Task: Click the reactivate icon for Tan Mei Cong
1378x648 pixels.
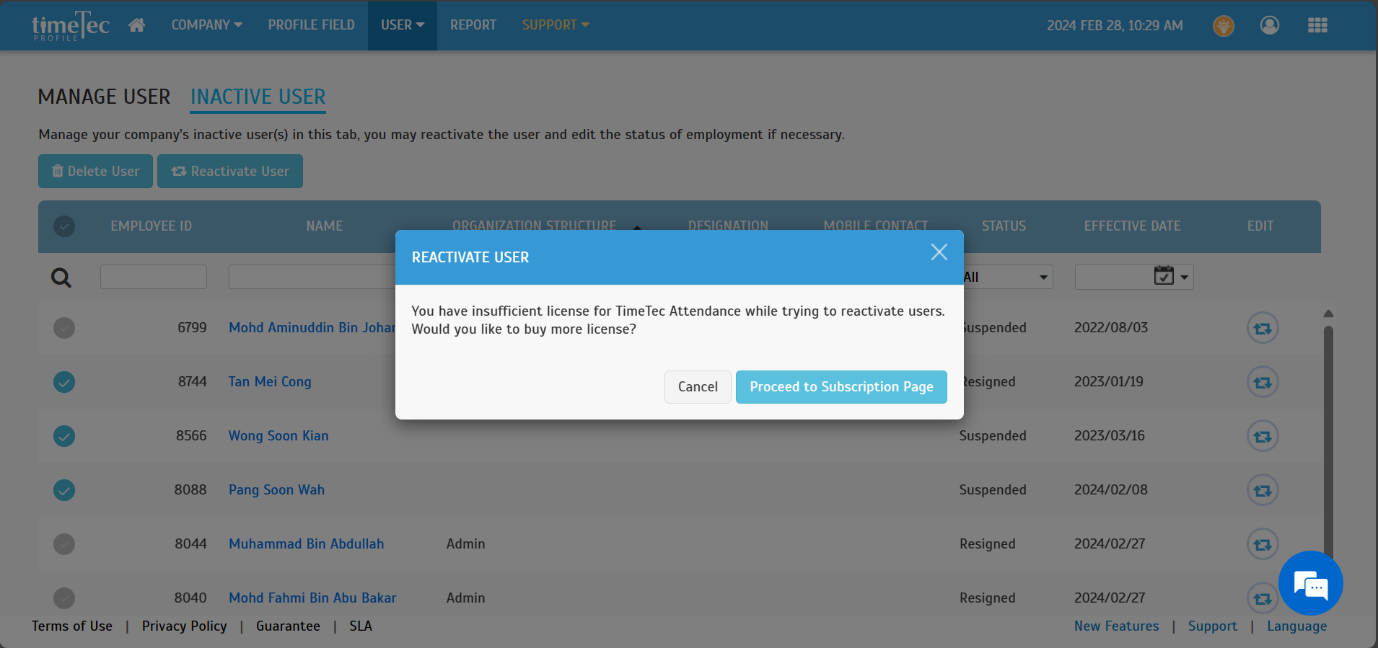Action: [1262, 382]
